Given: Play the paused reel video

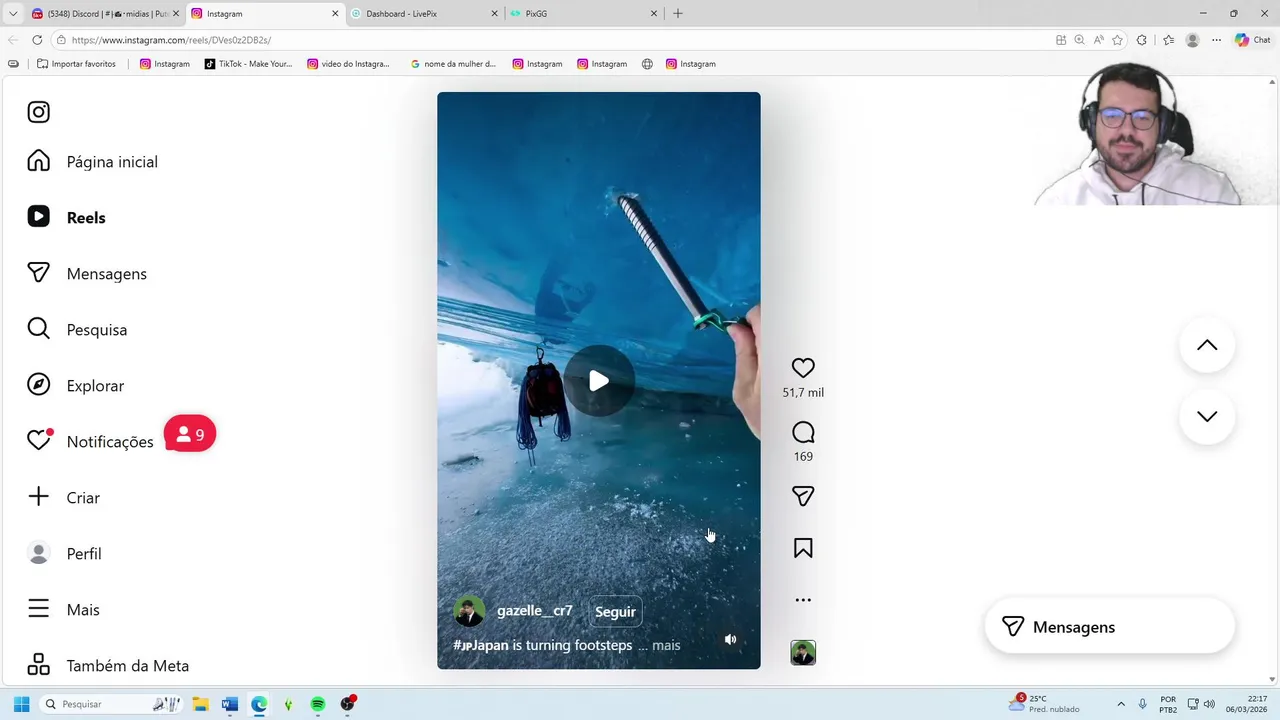Looking at the screenshot, I should [598, 381].
